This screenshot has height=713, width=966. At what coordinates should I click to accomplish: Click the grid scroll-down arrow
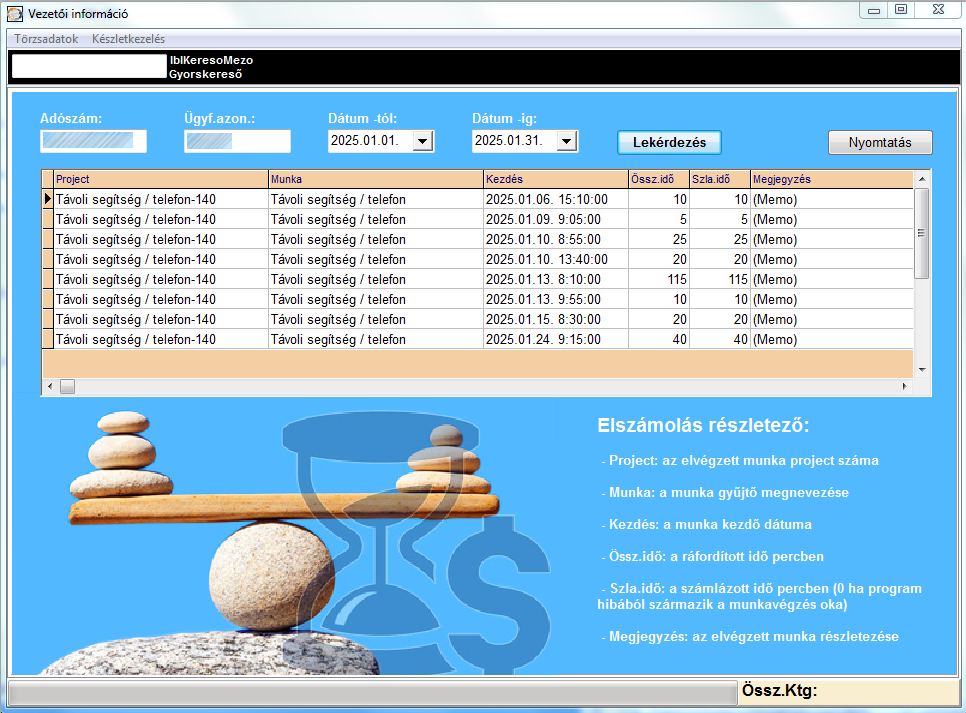pyautogui.click(x=922, y=370)
